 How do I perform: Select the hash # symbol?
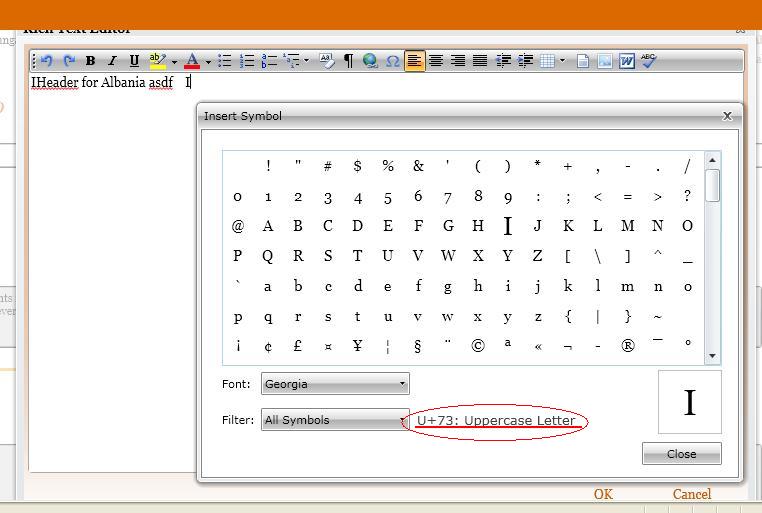[328, 167]
